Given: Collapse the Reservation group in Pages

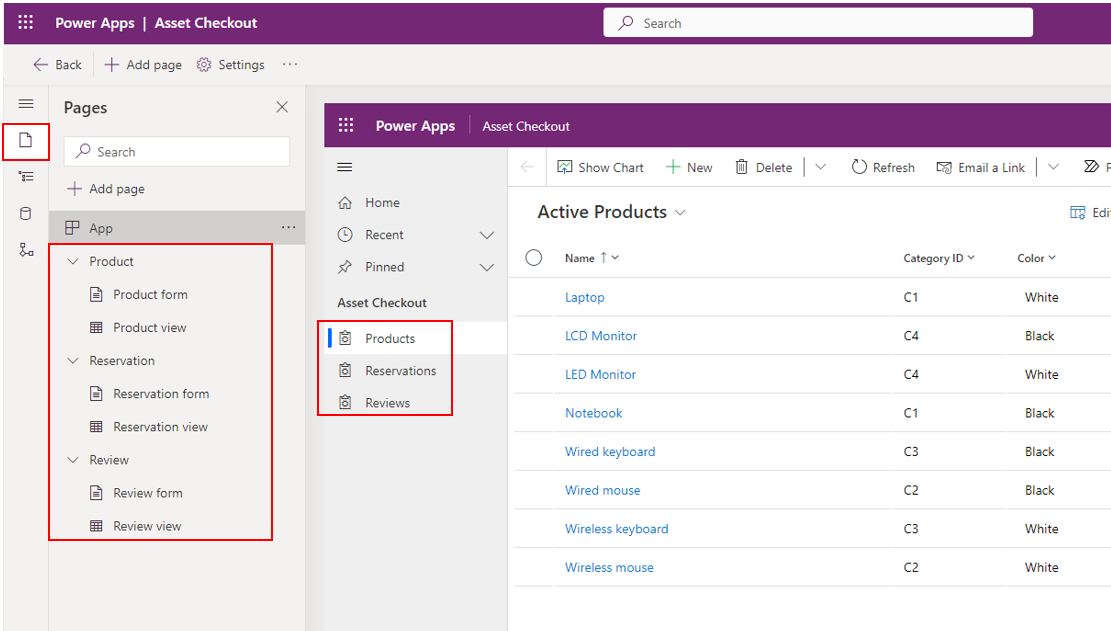Looking at the screenshot, I should pyautogui.click(x=72, y=361).
